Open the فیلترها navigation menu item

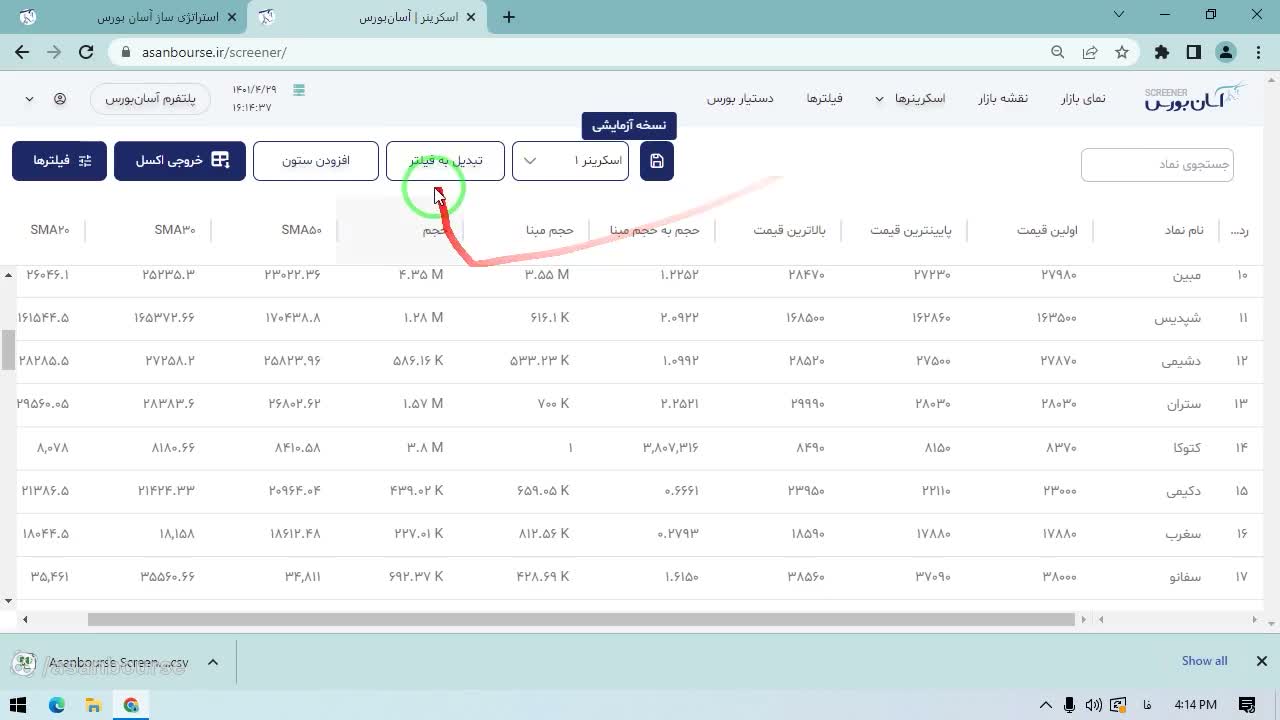[x=825, y=98]
